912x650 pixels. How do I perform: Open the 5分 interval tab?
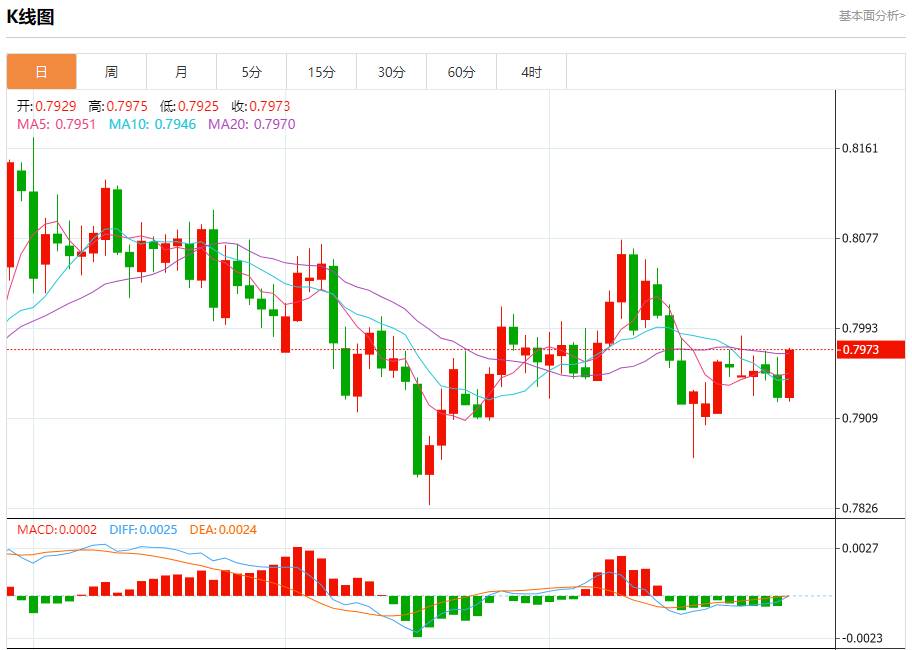(x=251, y=72)
